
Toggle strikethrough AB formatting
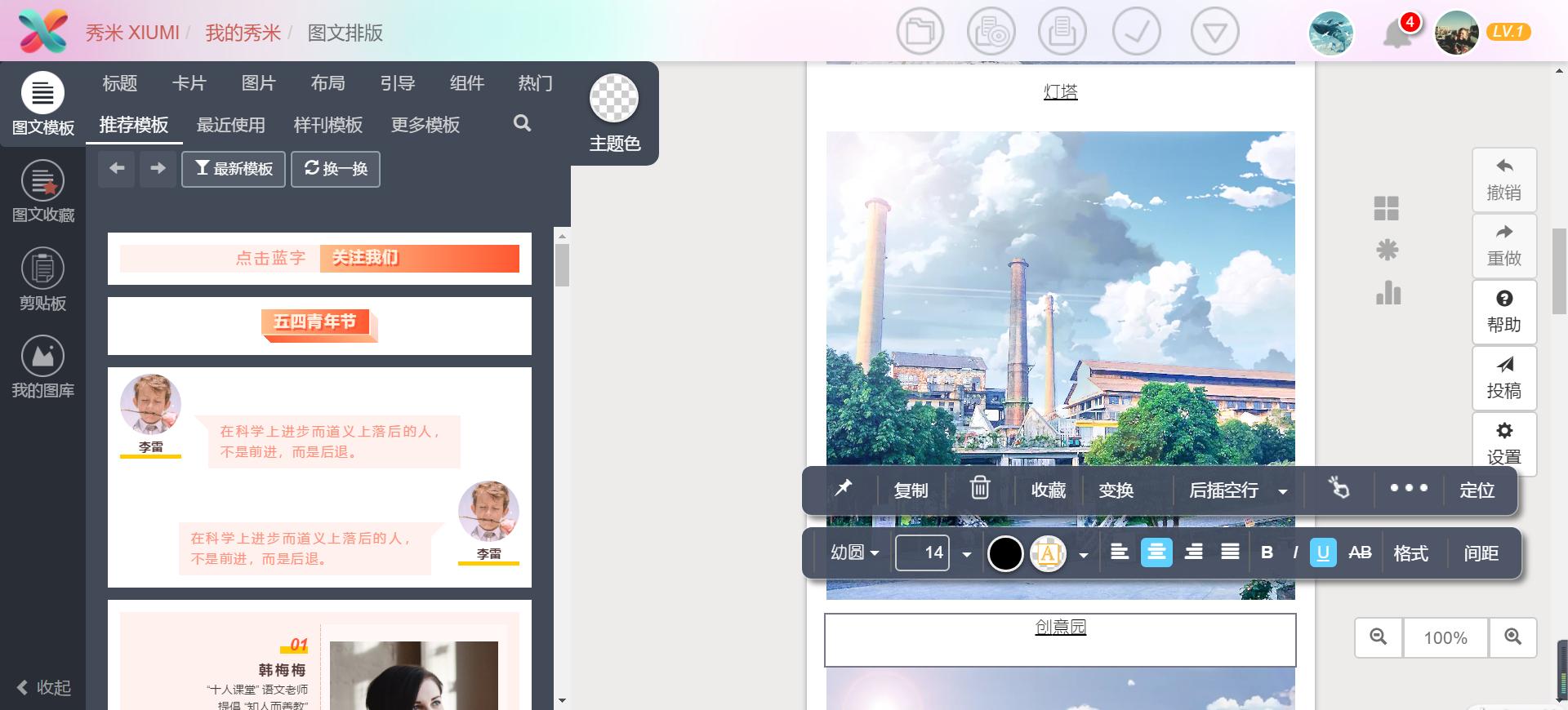point(1360,552)
